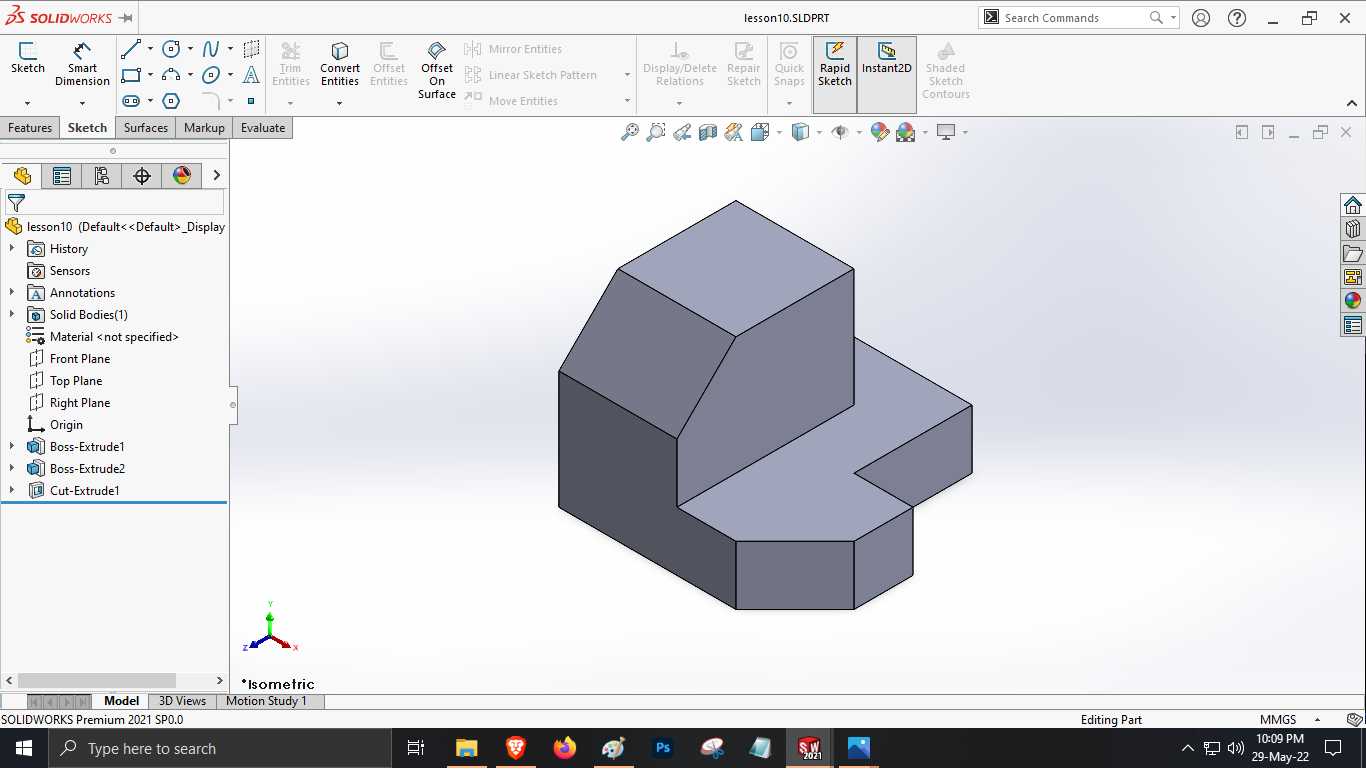Switch to Features tab
The image size is (1366, 780).
[x=30, y=128]
